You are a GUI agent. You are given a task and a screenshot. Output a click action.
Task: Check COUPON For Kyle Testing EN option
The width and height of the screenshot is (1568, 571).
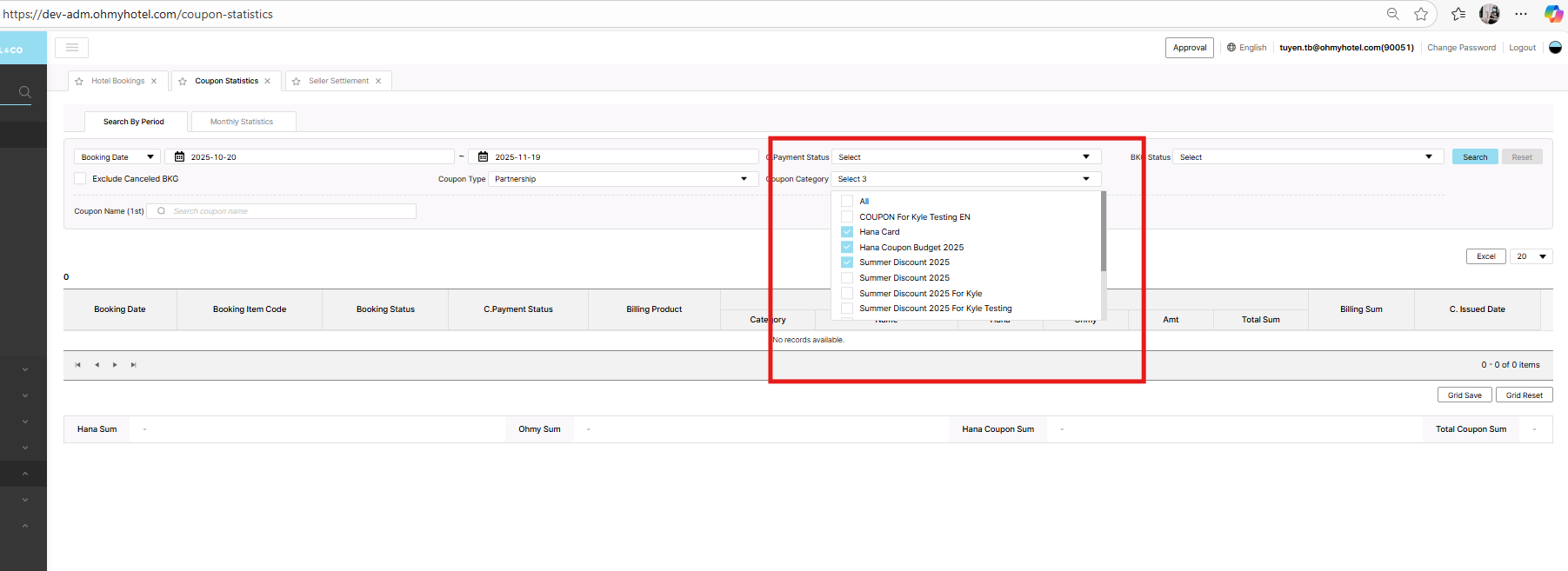click(847, 217)
